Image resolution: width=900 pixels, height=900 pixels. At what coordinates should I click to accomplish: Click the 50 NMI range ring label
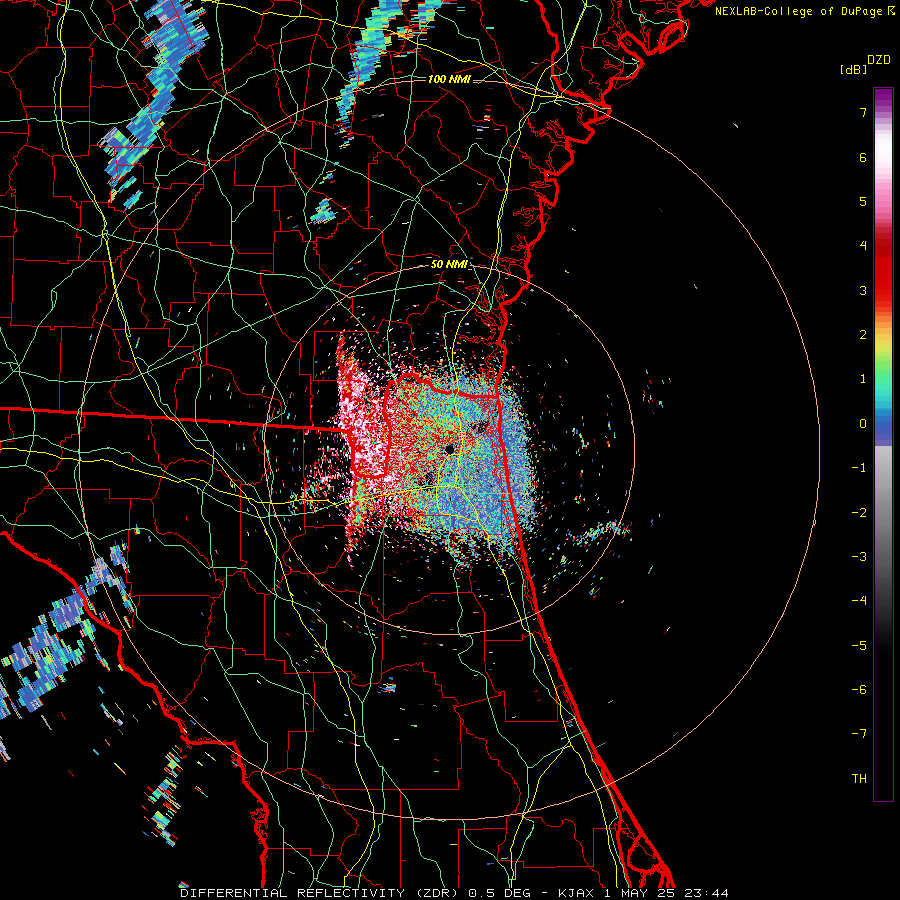click(449, 264)
